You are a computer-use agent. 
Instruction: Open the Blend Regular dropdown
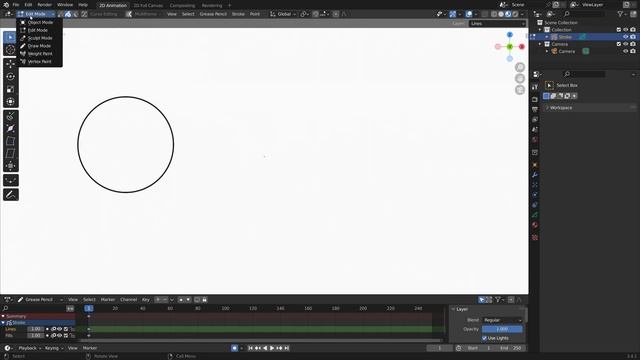(502, 320)
